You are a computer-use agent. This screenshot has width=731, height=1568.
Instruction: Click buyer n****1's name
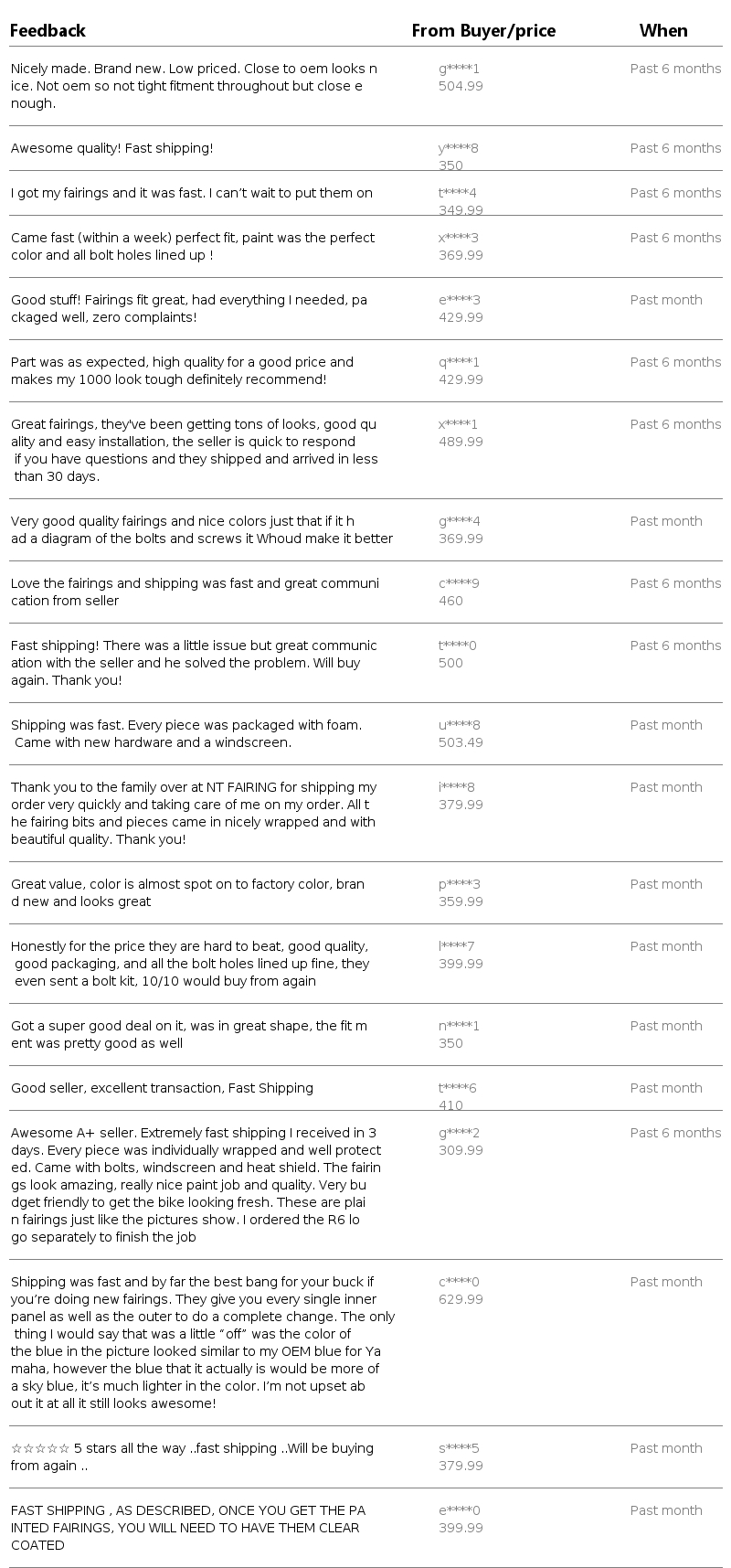click(459, 1026)
